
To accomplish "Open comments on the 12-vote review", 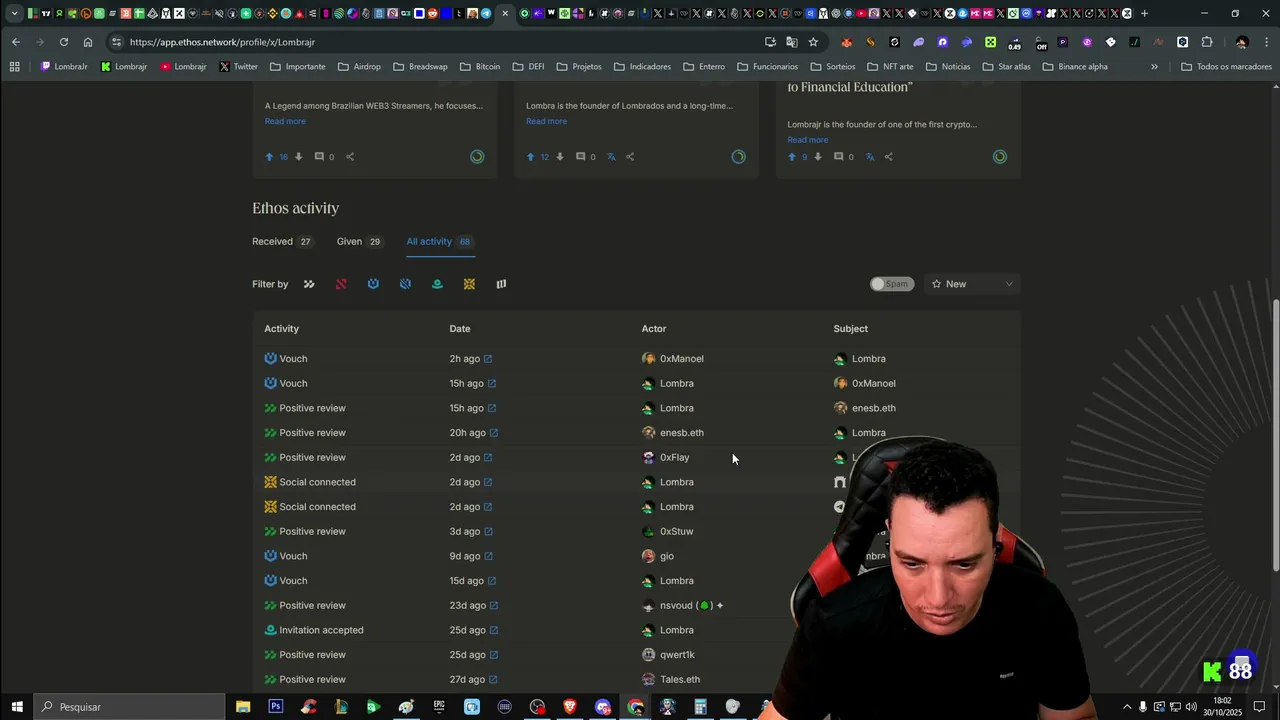I will [581, 157].
